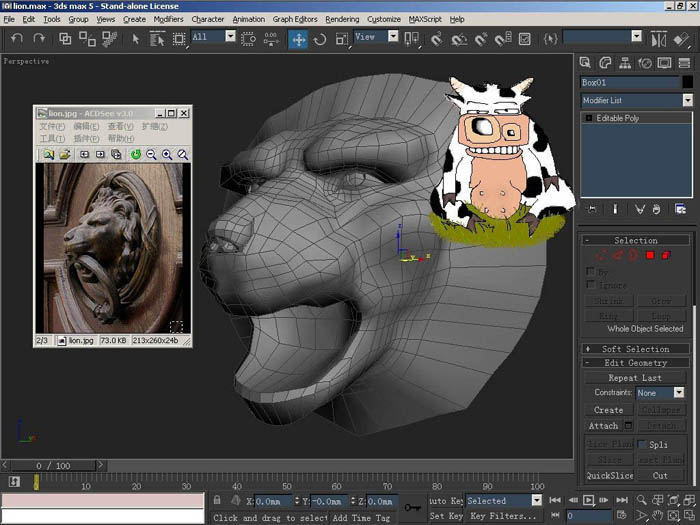Click the Undo arrow in the toolbar
Screen dimensions: 700x525
coord(17,39)
